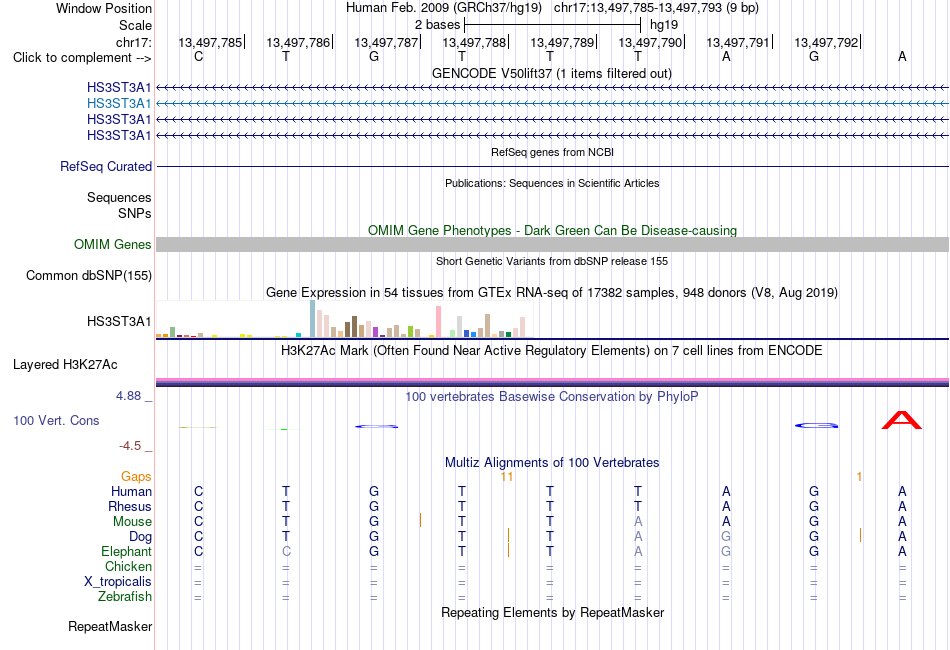Click the orange '11' gap count
Screen dimensions: 950x650
pos(507,477)
